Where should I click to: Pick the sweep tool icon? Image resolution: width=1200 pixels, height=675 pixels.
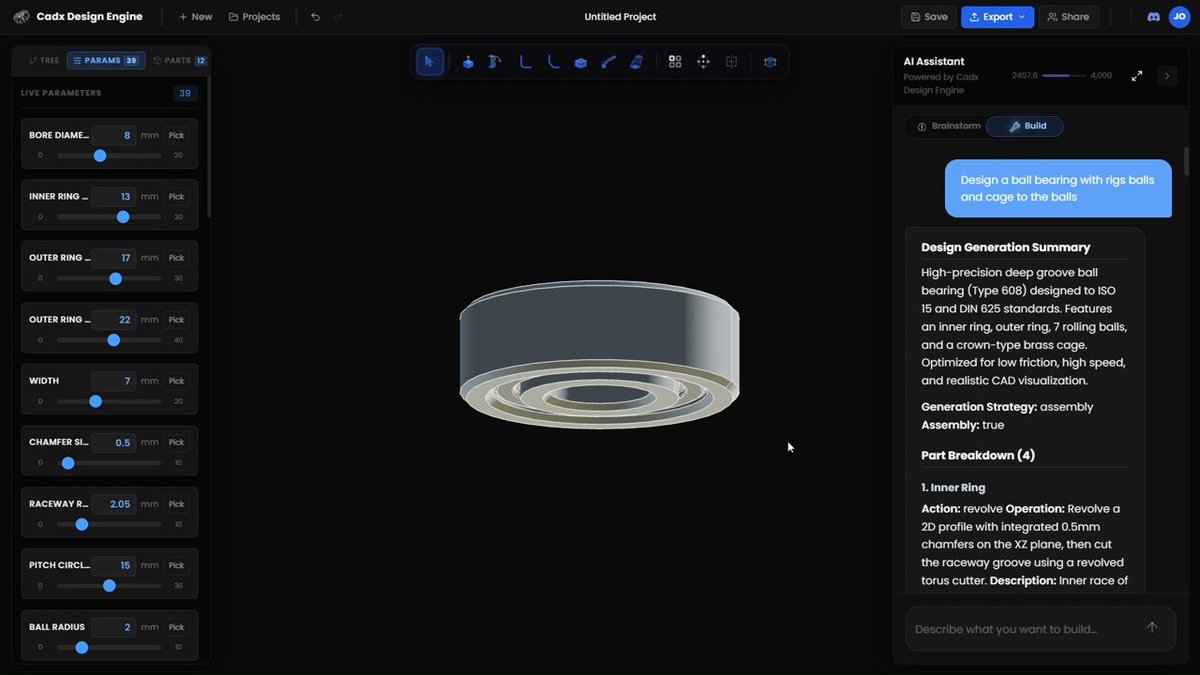pyautogui.click(x=608, y=62)
